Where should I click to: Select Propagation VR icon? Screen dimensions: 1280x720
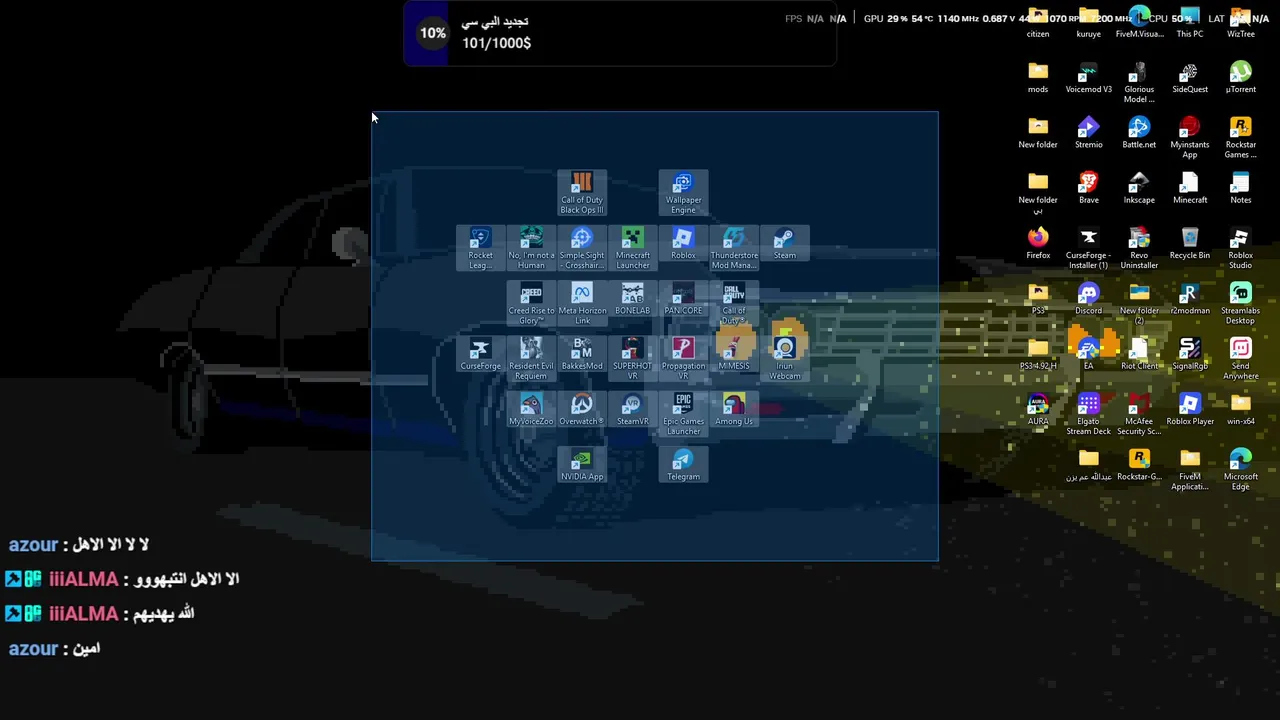tap(683, 359)
